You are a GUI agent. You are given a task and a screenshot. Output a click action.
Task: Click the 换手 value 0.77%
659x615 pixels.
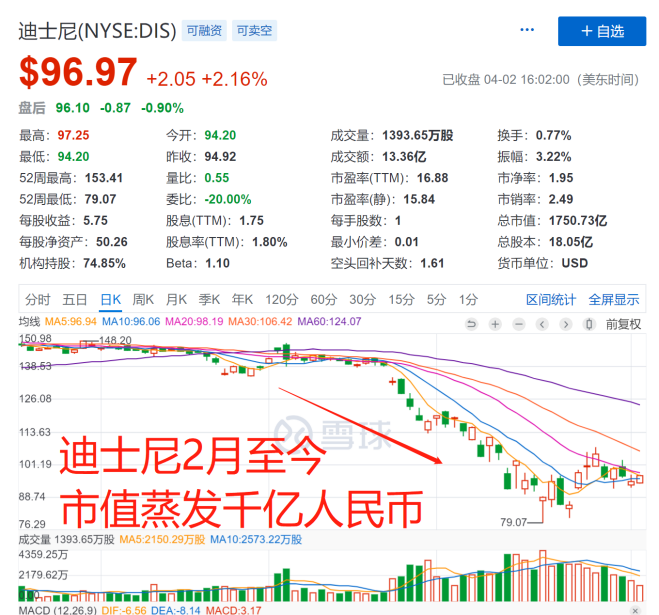554,135
